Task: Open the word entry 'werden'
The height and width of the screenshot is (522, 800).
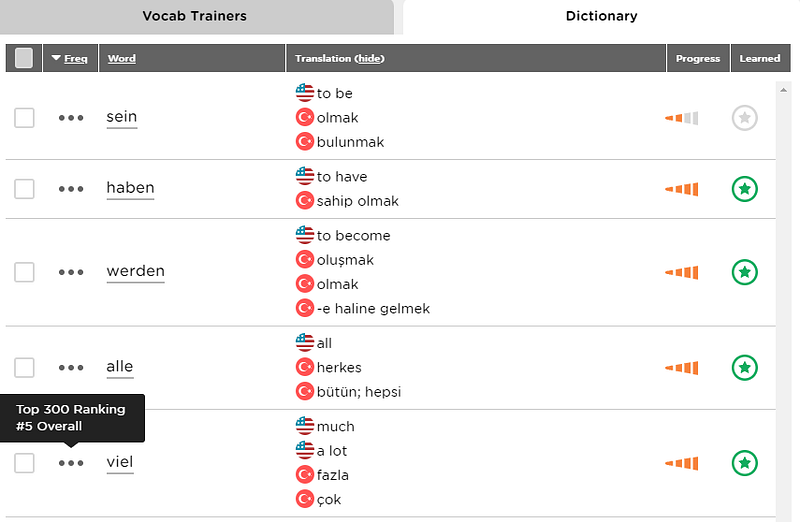Action: pyautogui.click(x=135, y=271)
